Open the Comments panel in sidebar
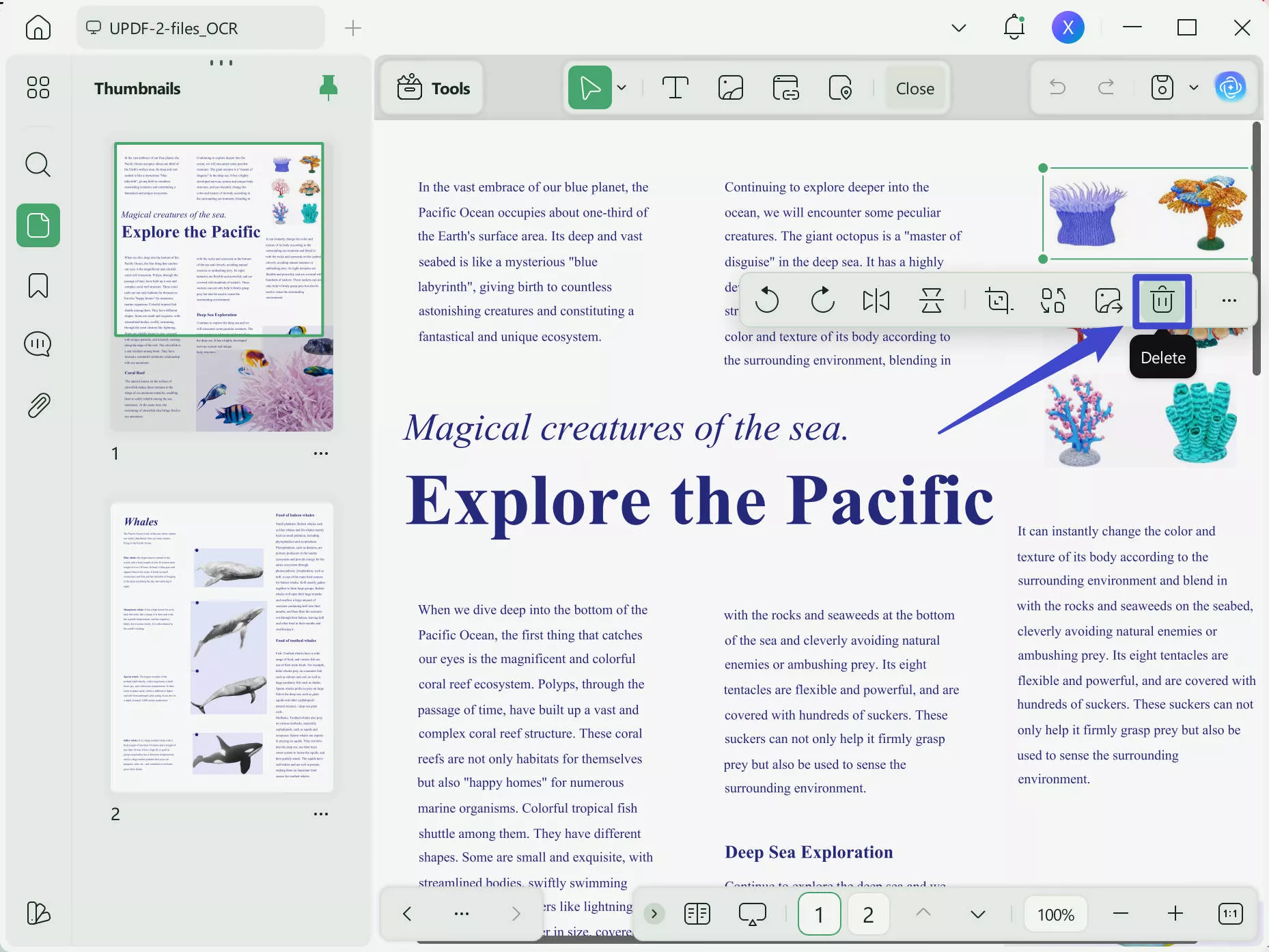Viewport: 1269px width, 952px height. (38, 344)
